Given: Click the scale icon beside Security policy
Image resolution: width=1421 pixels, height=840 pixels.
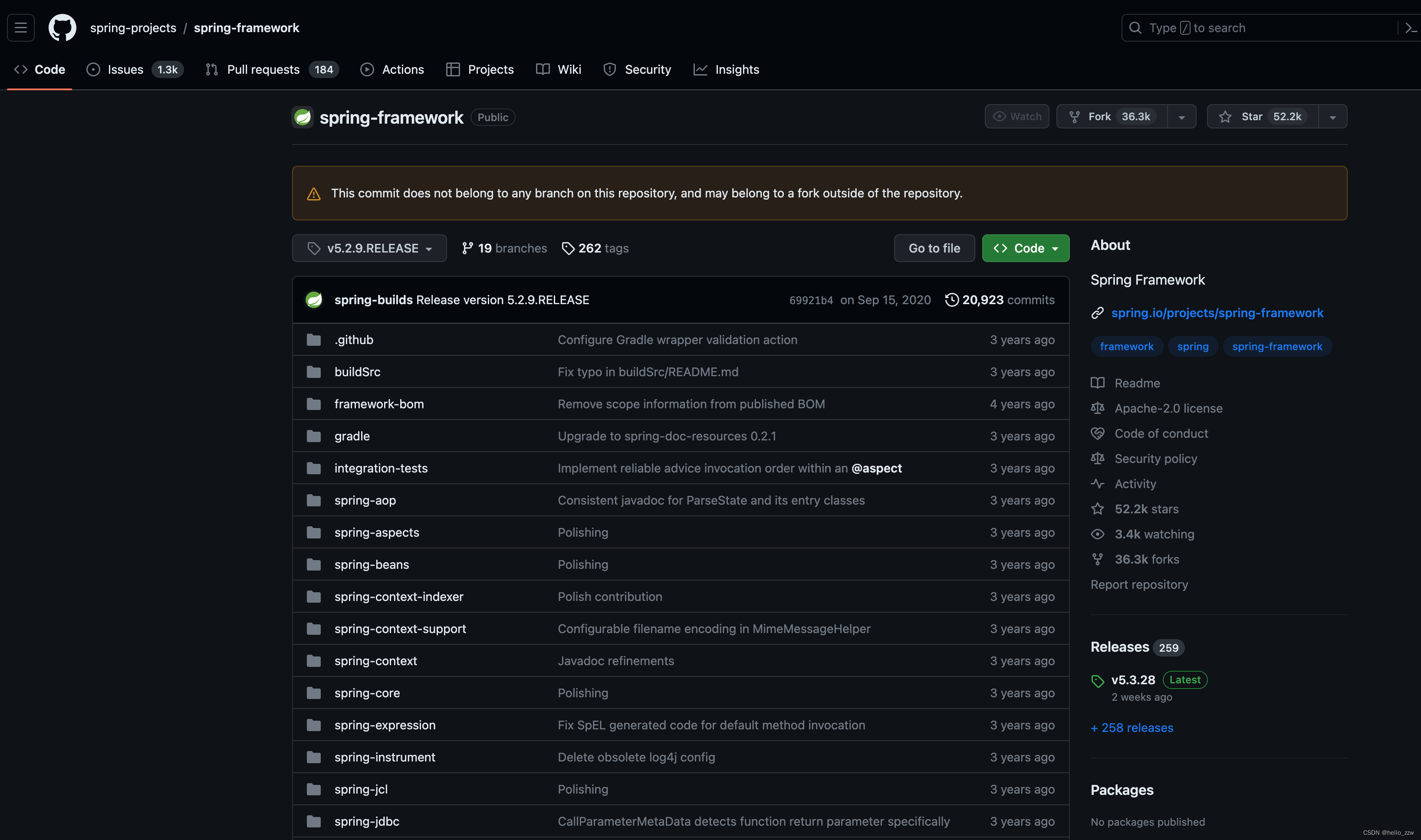Looking at the screenshot, I should [1097, 459].
